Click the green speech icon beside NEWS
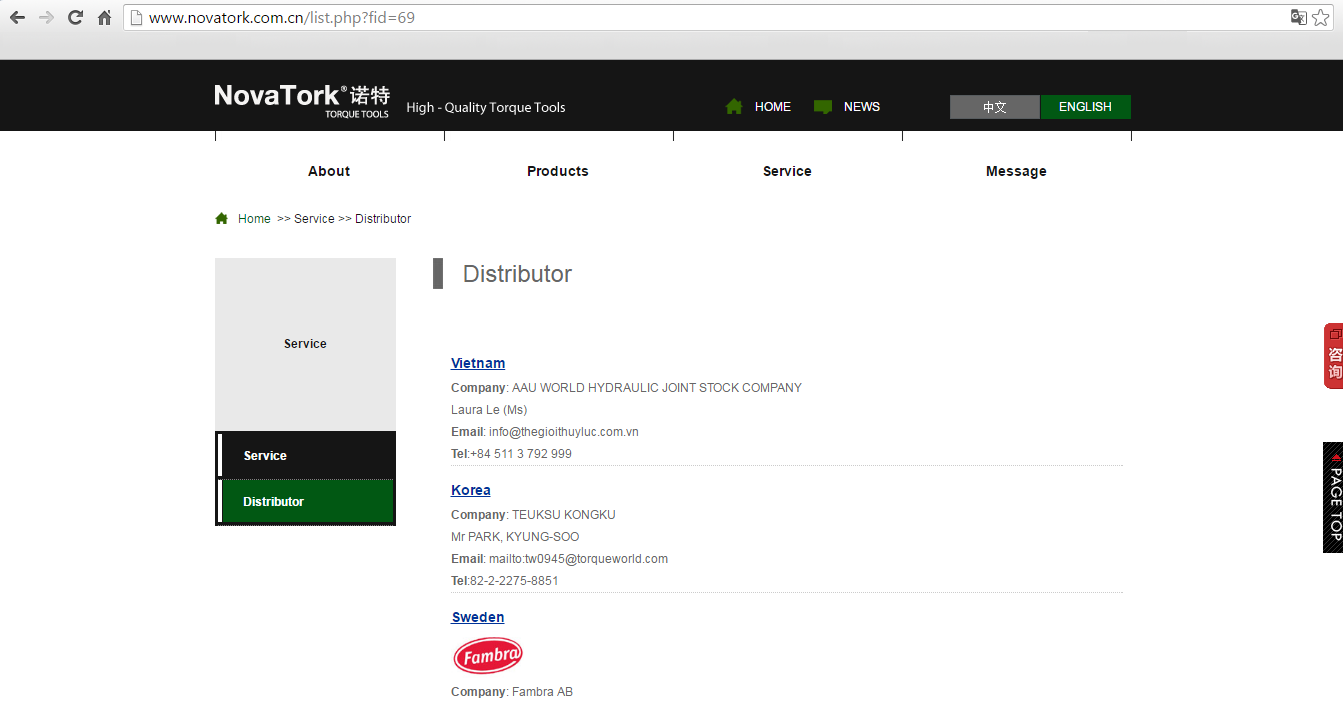This screenshot has height=703, width=1343. (x=823, y=107)
